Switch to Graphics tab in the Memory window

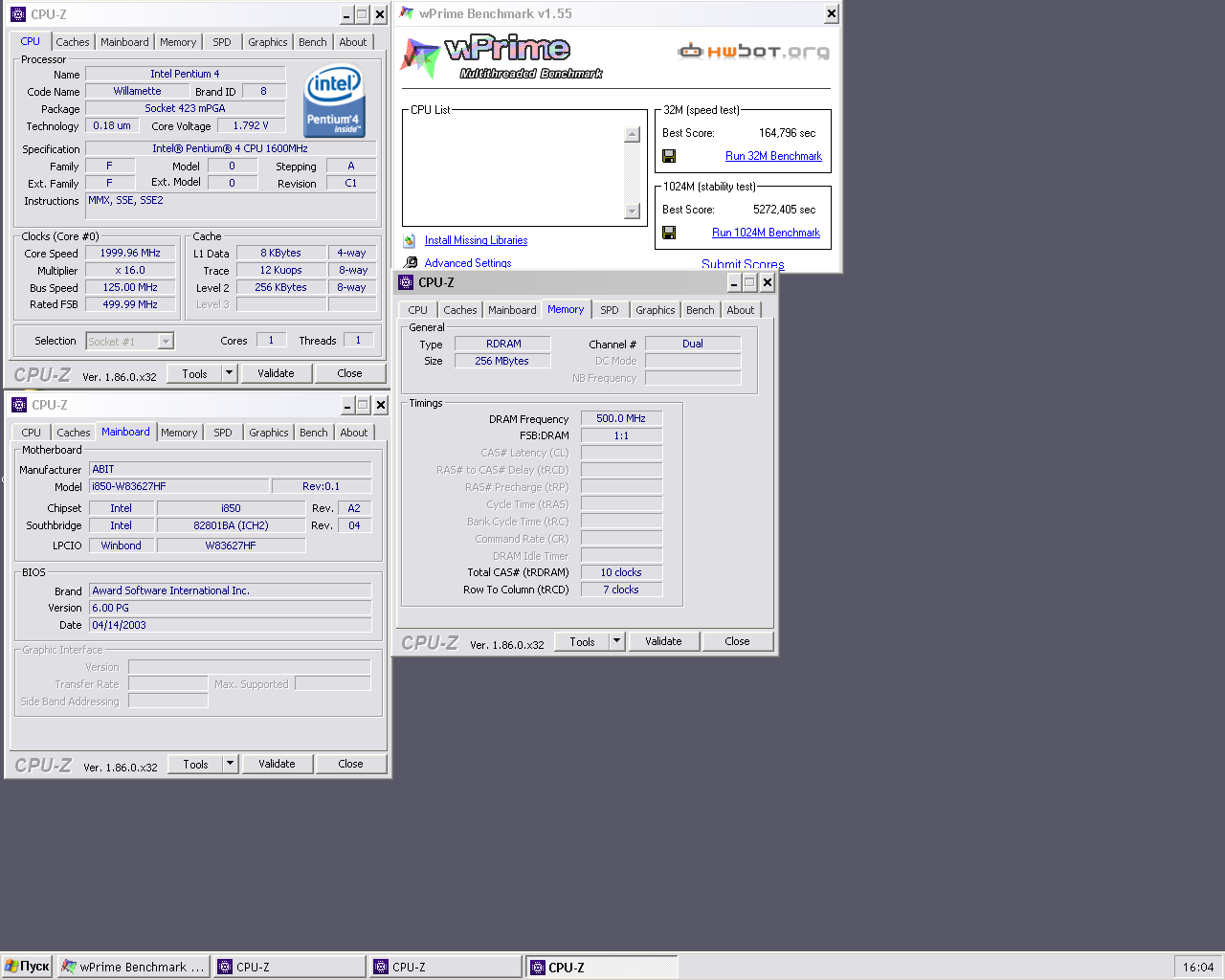[x=656, y=310]
